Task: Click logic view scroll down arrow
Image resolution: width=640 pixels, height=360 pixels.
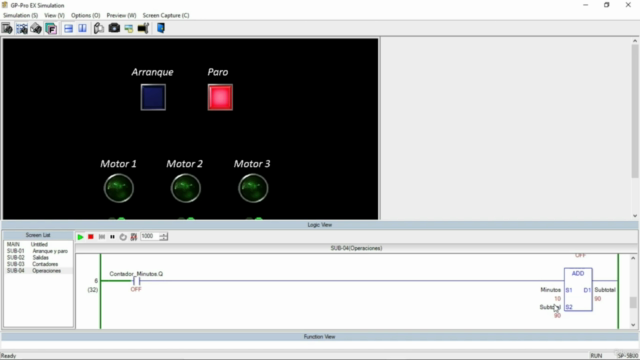Action: [633, 325]
